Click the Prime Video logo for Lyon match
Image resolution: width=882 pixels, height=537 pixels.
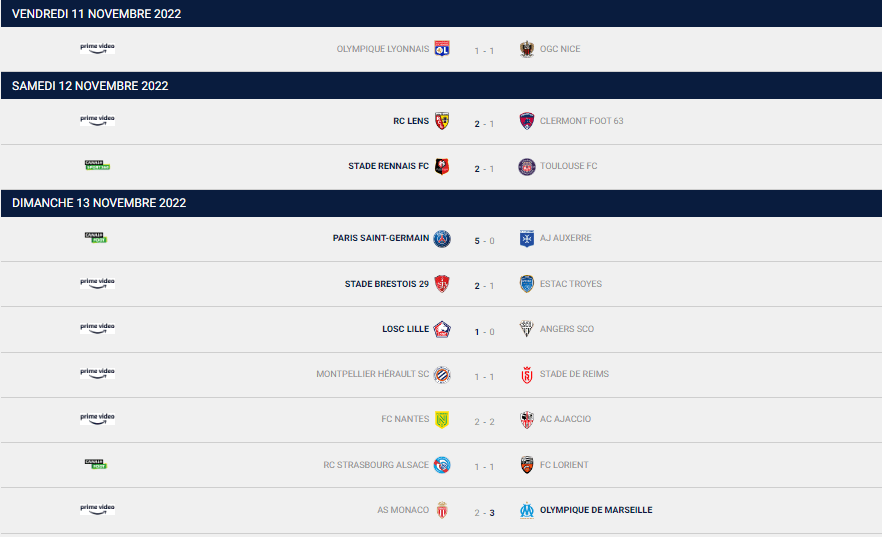click(97, 48)
